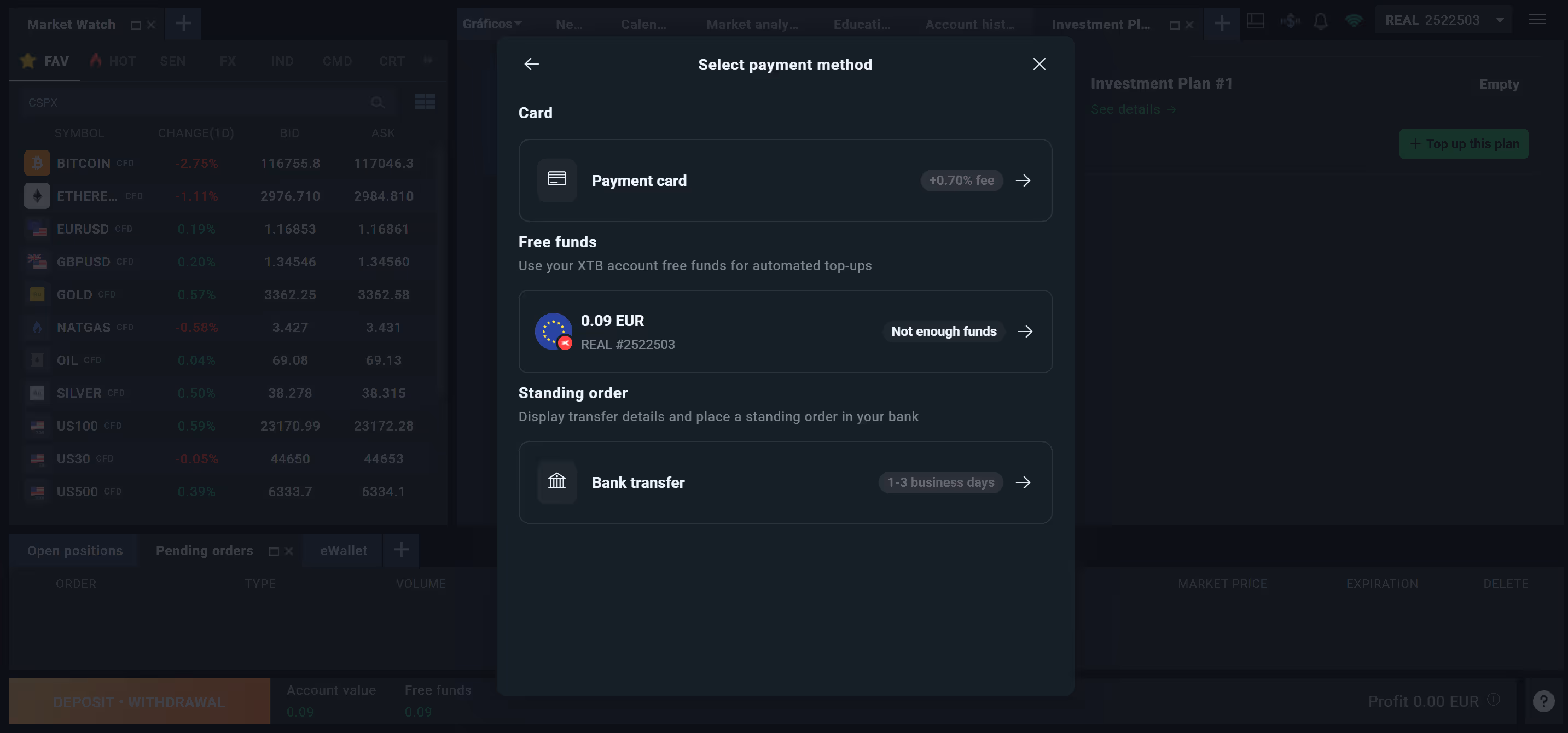This screenshot has height=733, width=1568.
Task: Click the arrow next to Not enough funds
Action: point(1025,331)
